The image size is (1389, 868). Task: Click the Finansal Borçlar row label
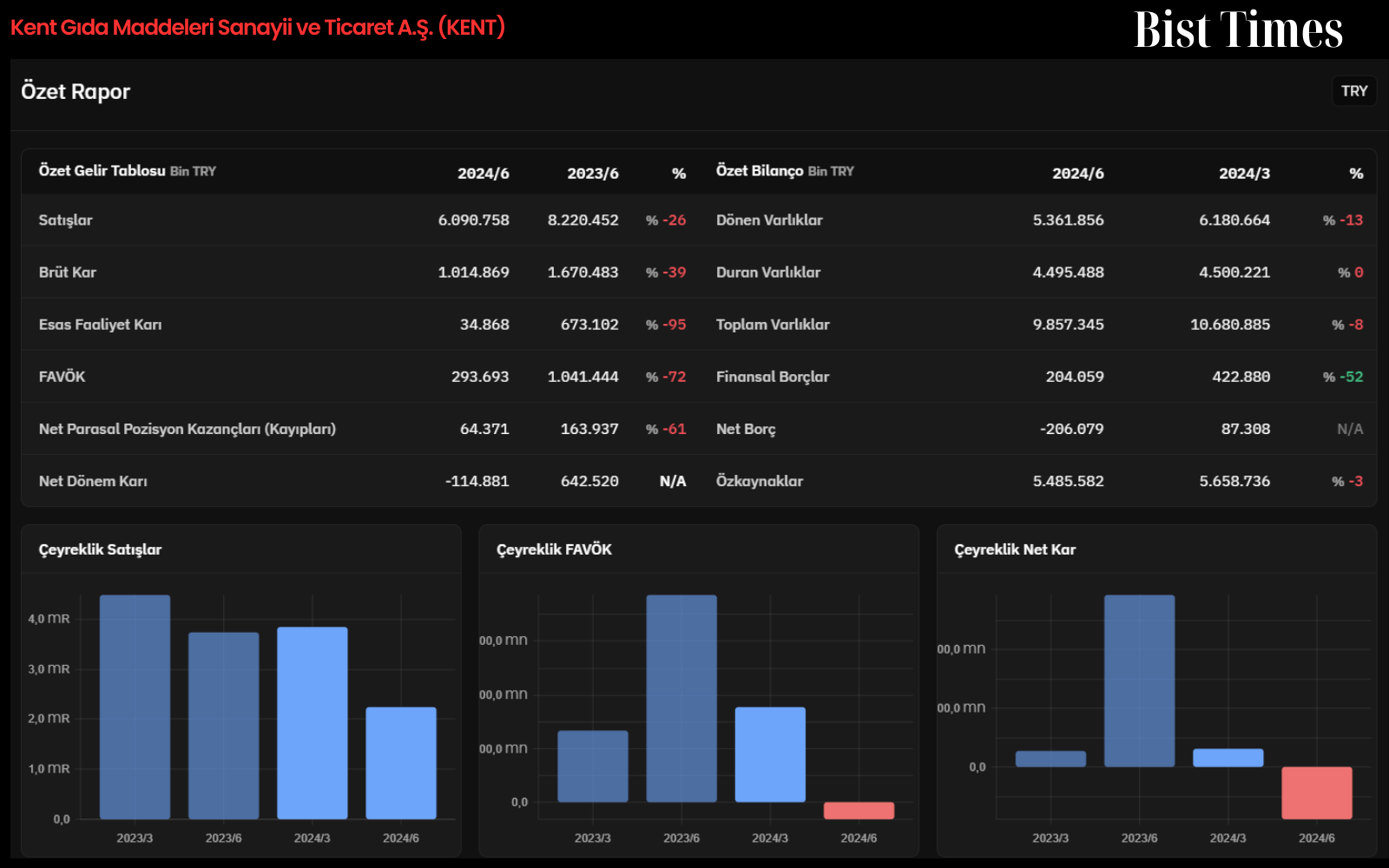click(773, 377)
